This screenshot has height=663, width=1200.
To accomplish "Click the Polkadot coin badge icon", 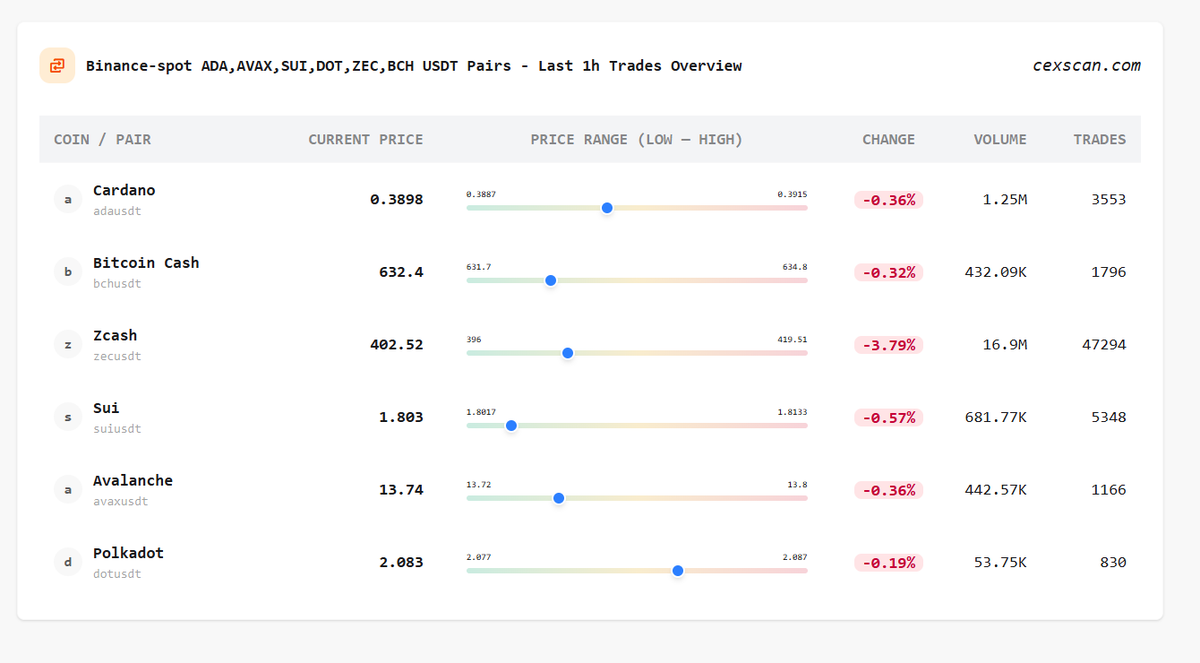I will pos(68,562).
